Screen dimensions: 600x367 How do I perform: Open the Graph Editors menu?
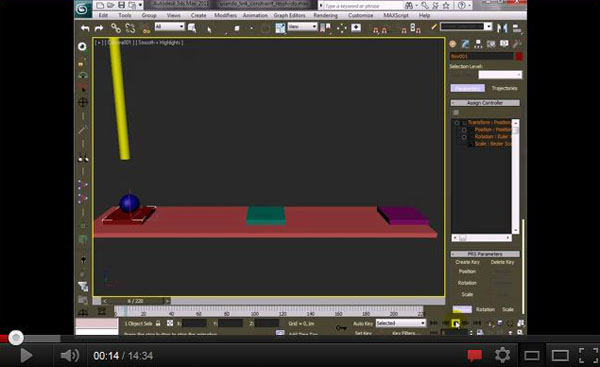tap(289, 16)
